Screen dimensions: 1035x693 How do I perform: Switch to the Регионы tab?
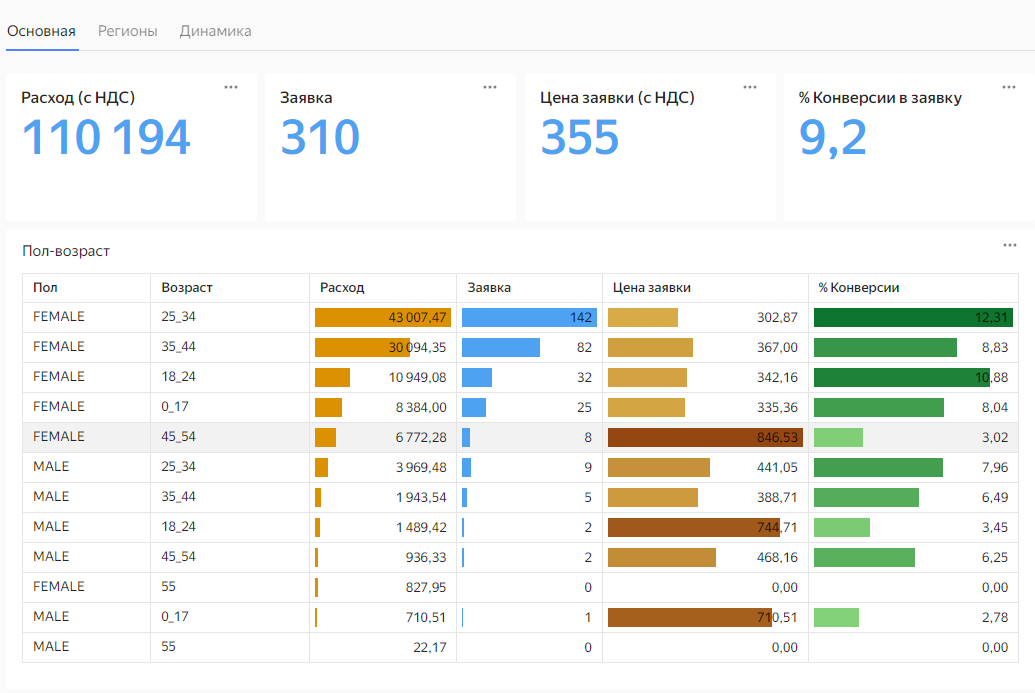128,31
